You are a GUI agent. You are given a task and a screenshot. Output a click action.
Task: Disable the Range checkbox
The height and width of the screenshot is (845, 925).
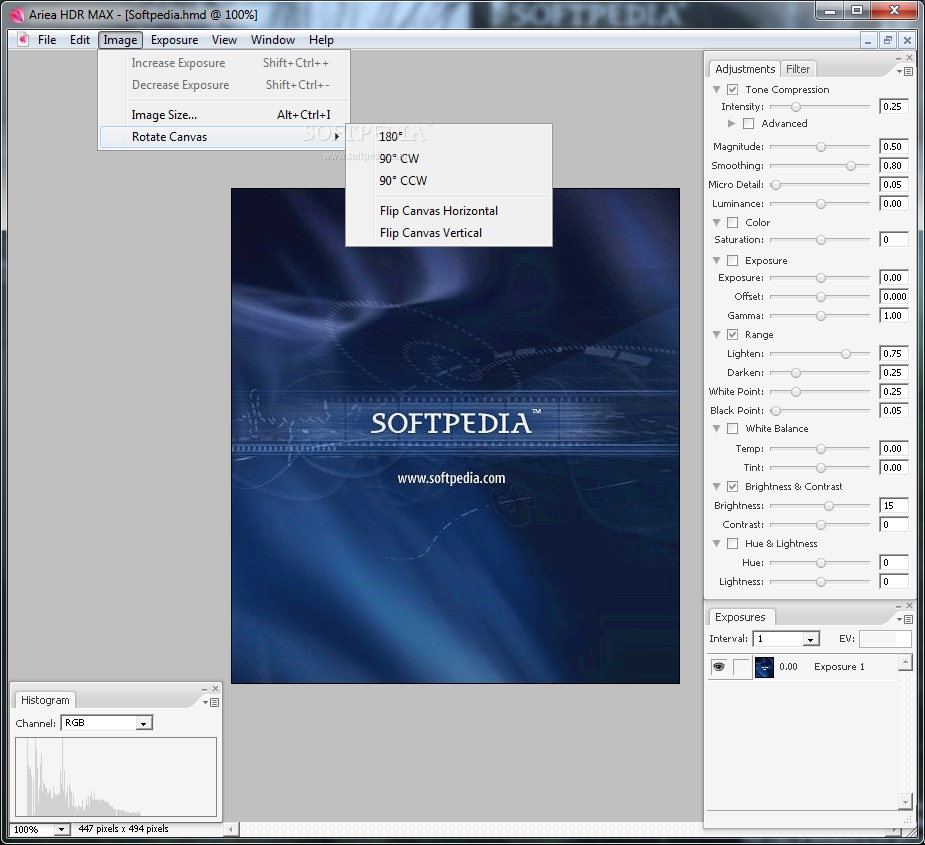733,335
